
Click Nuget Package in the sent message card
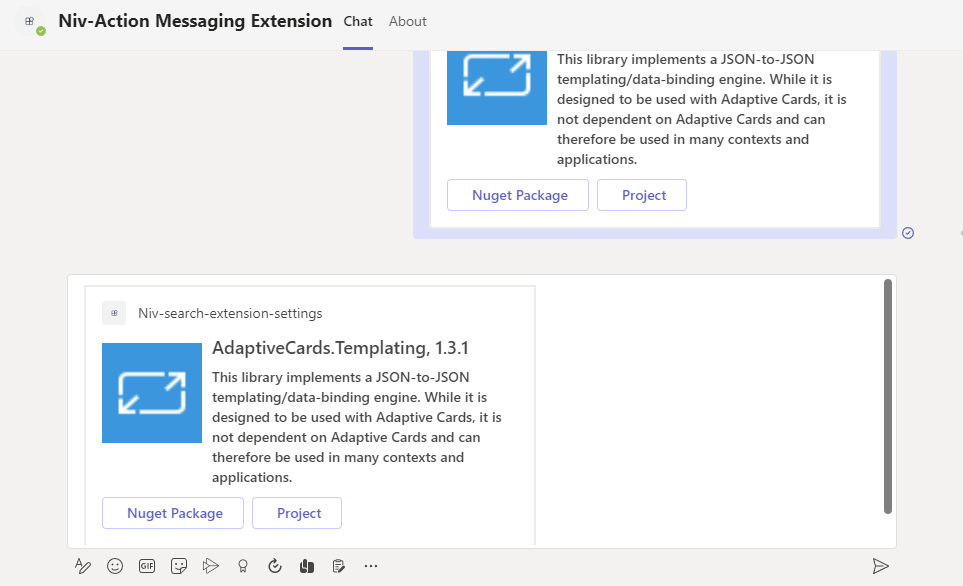[x=518, y=195]
